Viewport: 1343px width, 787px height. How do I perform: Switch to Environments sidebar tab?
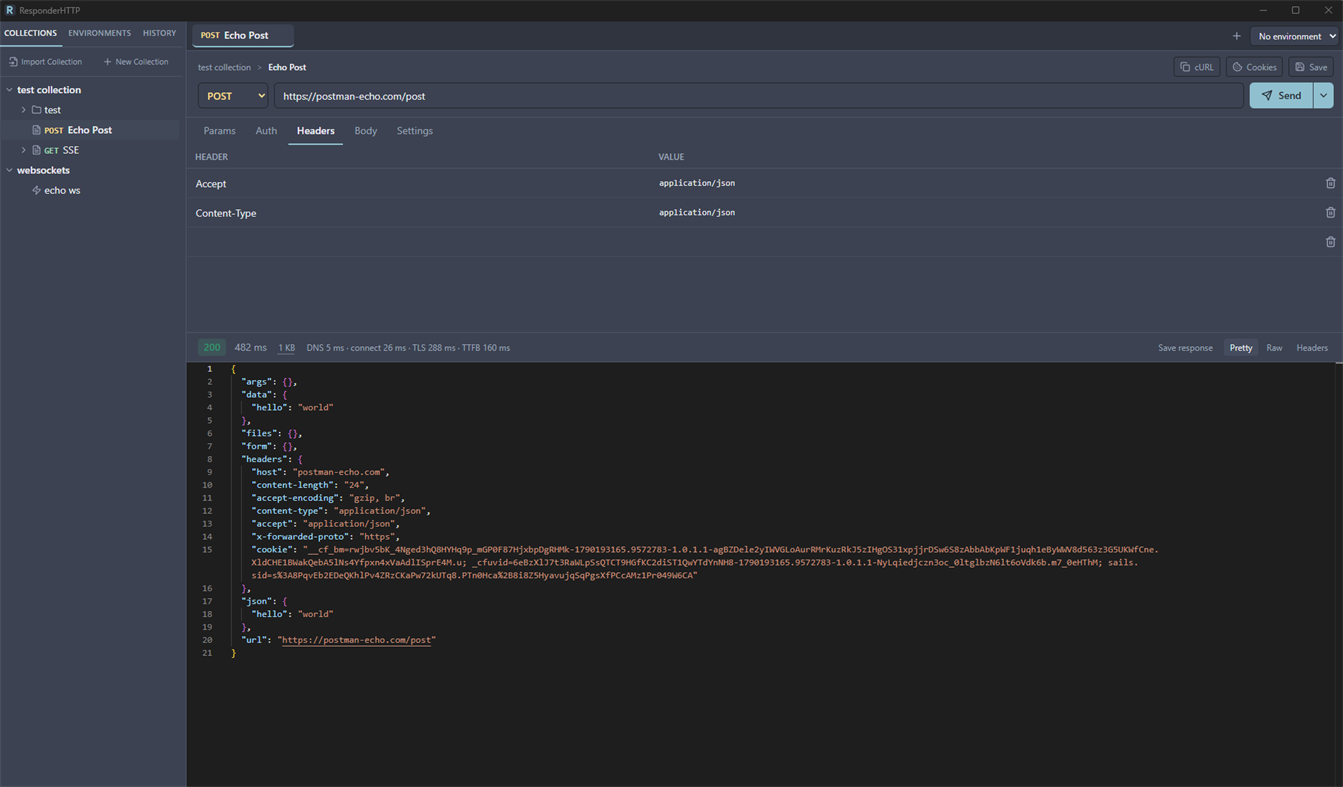[100, 33]
